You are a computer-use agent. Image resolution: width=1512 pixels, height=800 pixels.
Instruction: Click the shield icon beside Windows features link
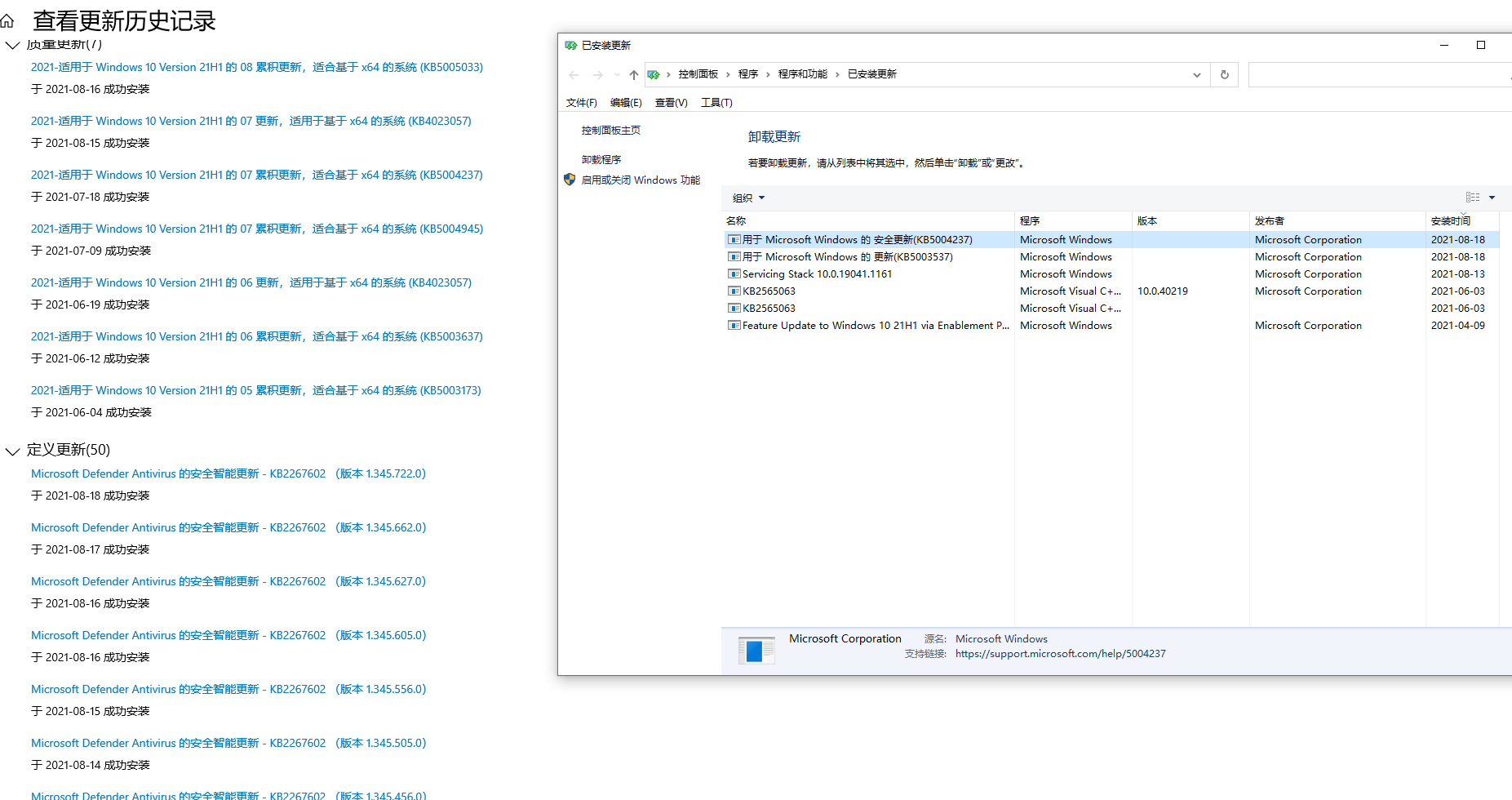pos(570,180)
